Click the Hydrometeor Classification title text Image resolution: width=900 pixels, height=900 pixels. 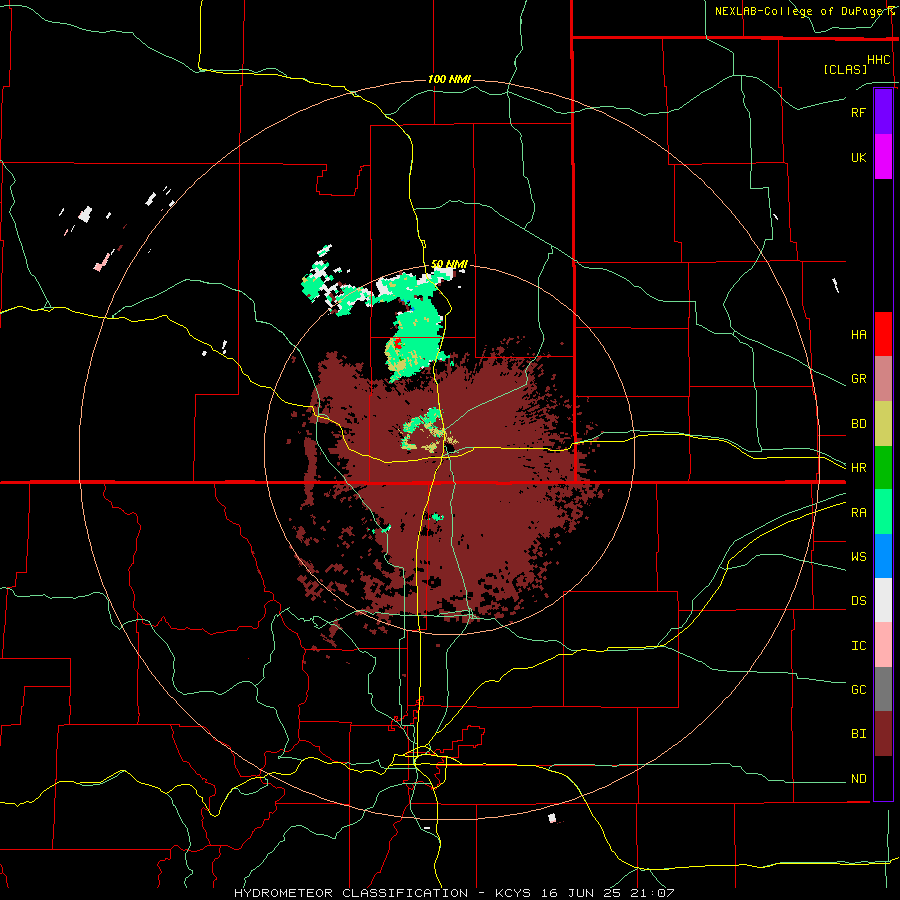(351, 893)
